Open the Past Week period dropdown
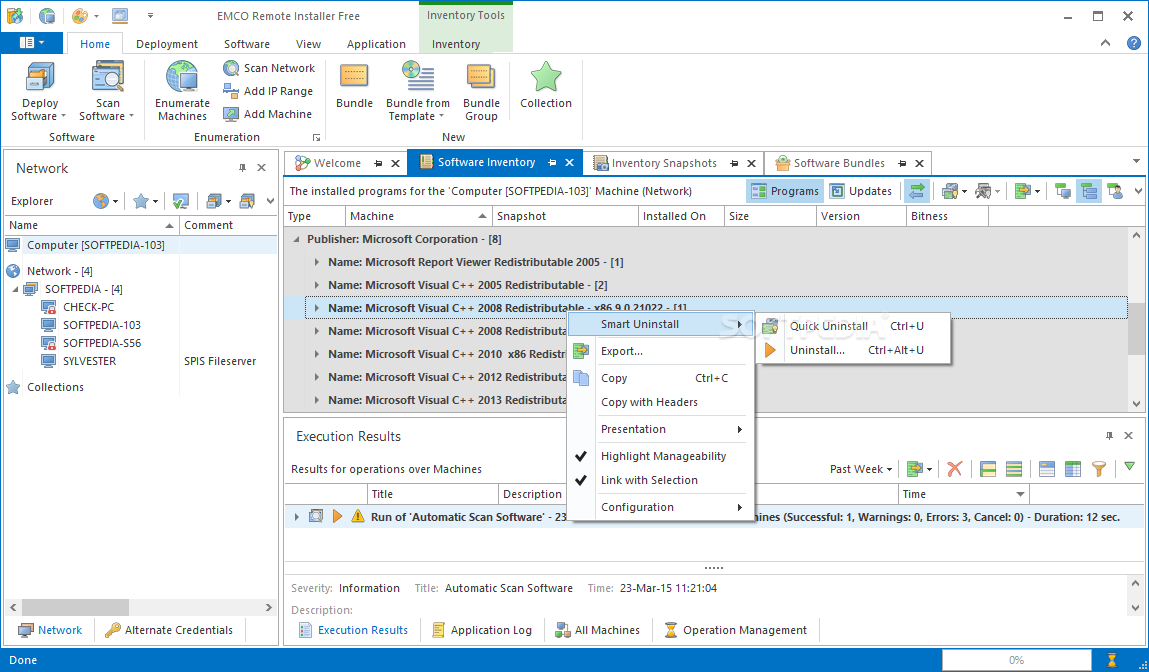The image size is (1149, 672). pos(861,469)
